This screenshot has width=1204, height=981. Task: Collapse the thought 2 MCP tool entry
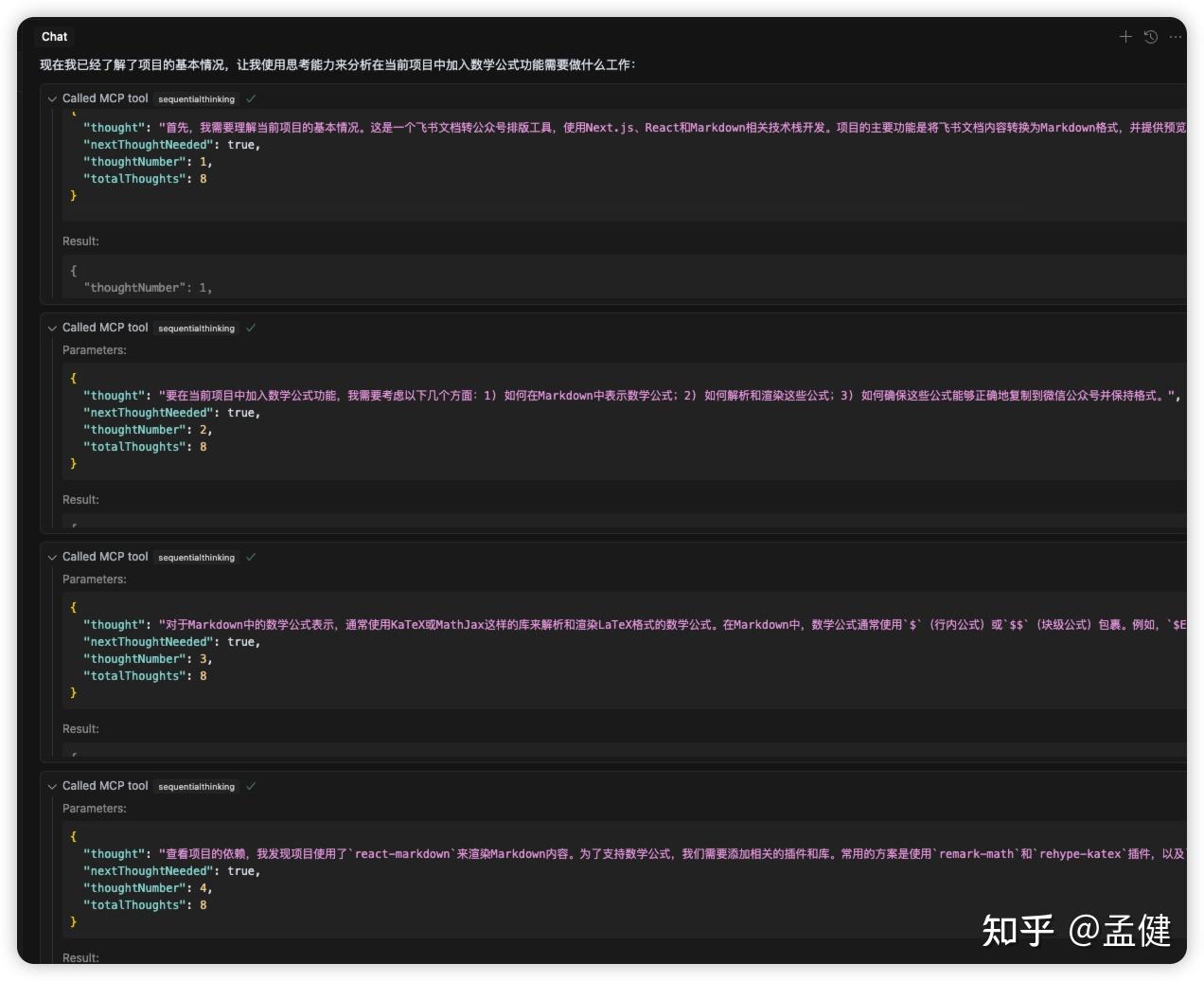tap(52, 328)
